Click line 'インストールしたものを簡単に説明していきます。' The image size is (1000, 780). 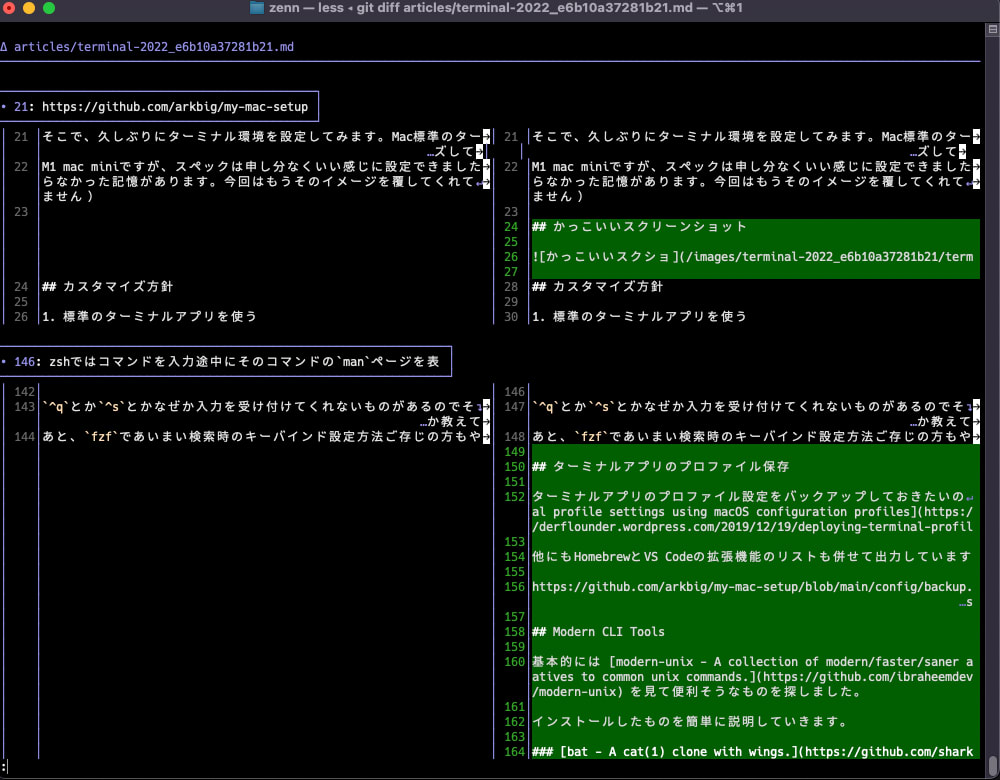[x=689, y=721]
